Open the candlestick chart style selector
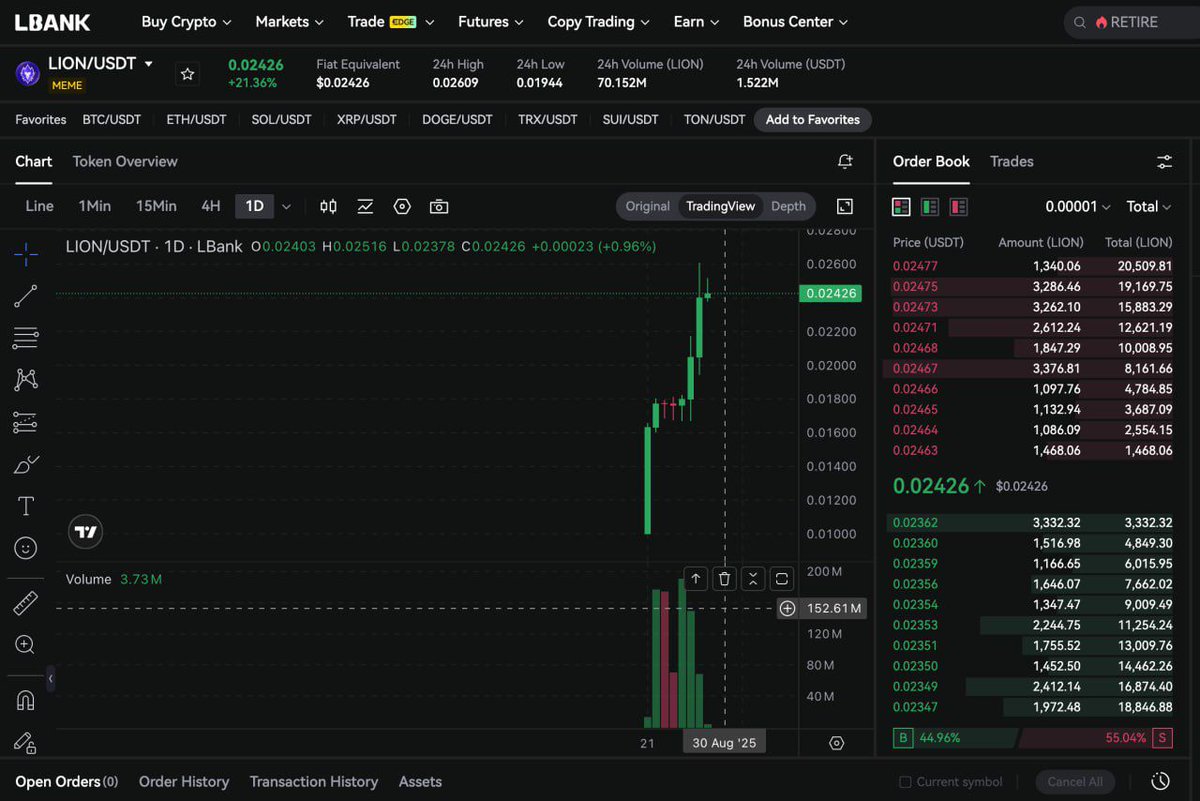This screenshot has height=801, width=1200. pyautogui.click(x=328, y=206)
